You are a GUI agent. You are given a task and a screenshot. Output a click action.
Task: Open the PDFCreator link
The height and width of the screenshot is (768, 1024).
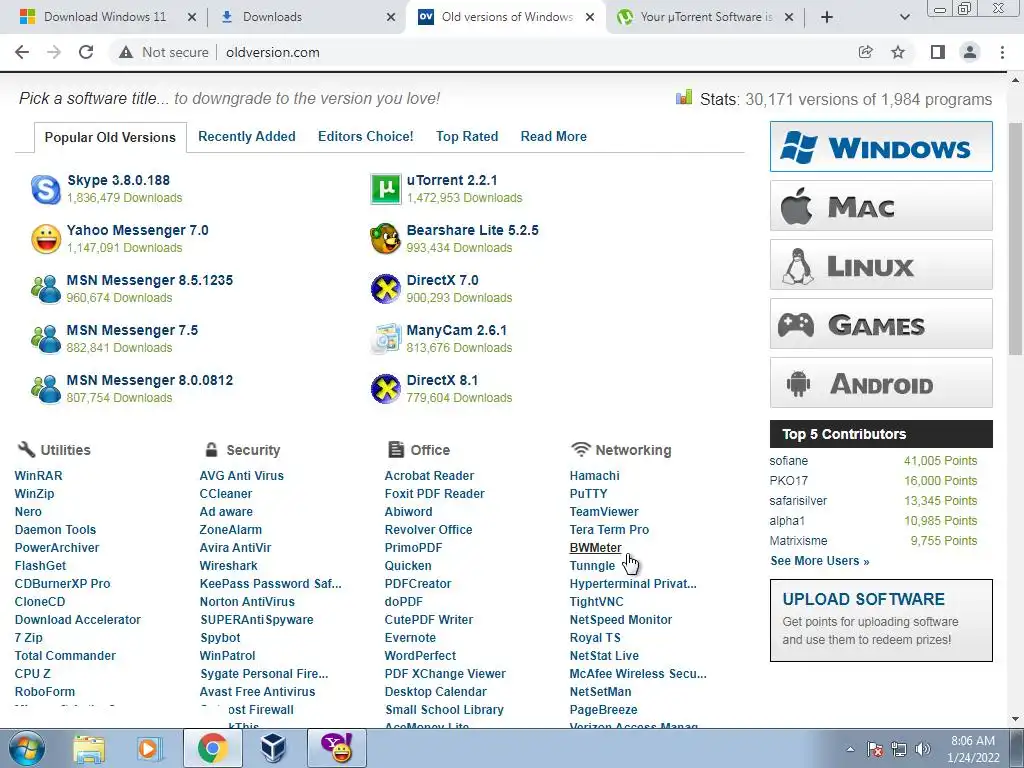(418, 584)
